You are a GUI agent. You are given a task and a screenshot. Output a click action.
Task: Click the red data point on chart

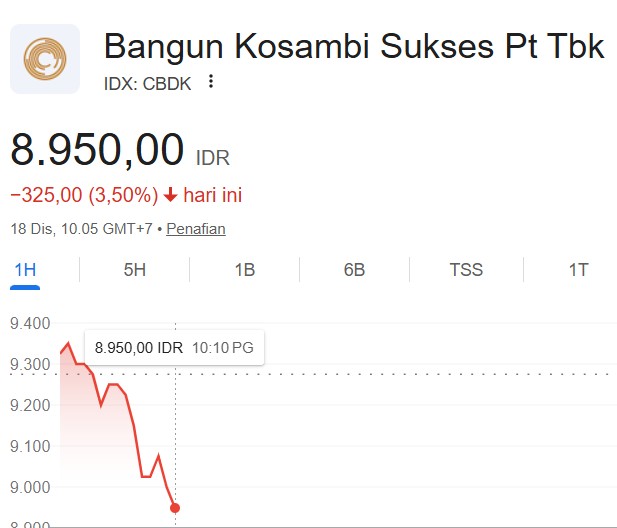pos(175,508)
